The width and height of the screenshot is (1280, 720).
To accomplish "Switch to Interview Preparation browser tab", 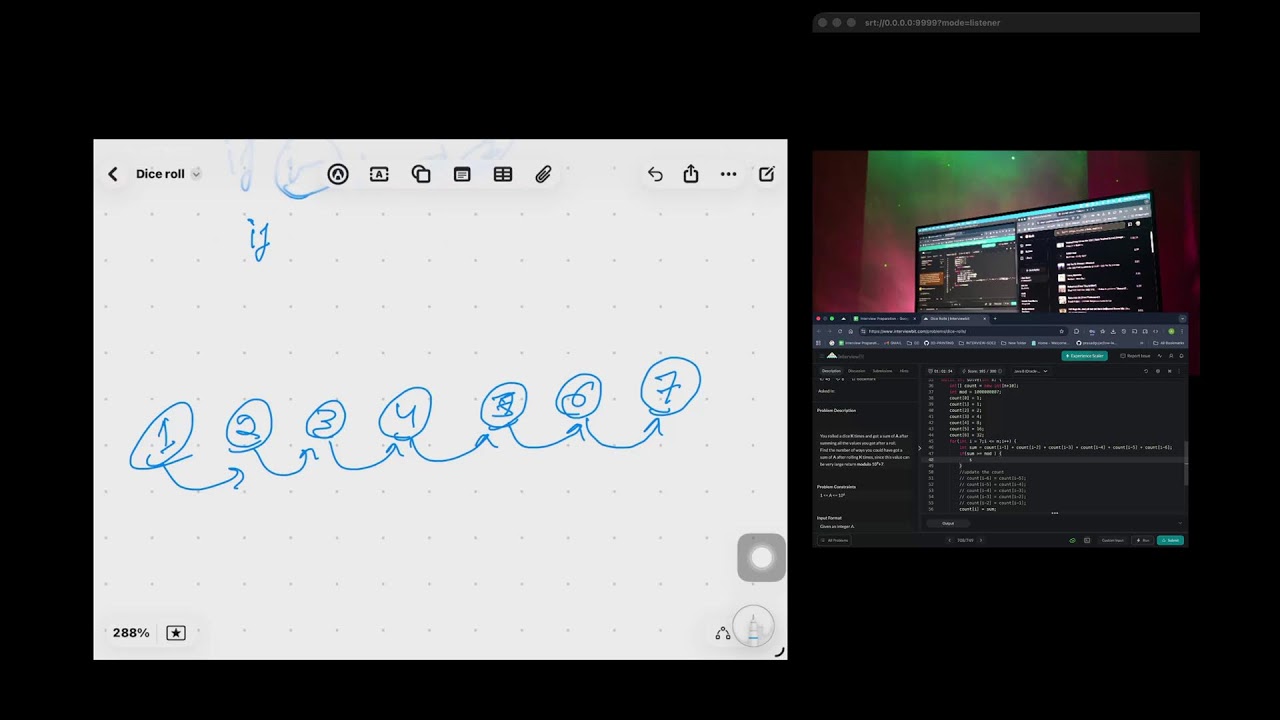I will (x=882, y=318).
